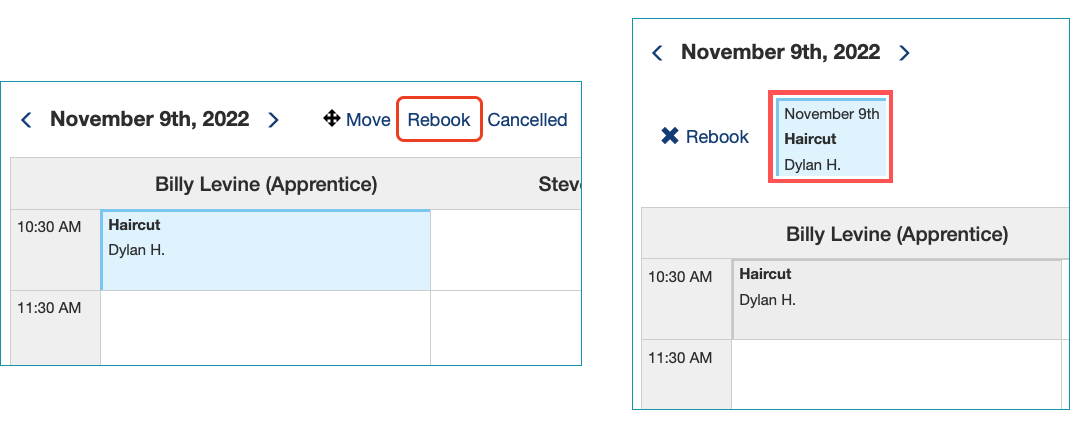
Task: Click the red-outlined Rebook link
Action: (x=439, y=120)
